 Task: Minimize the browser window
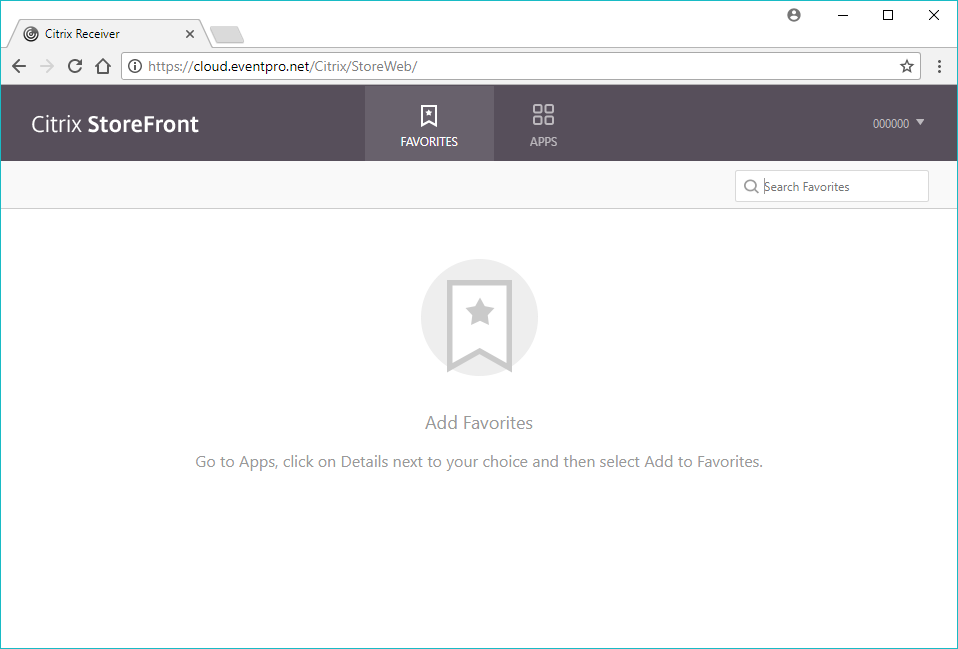click(x=843, y=15)
